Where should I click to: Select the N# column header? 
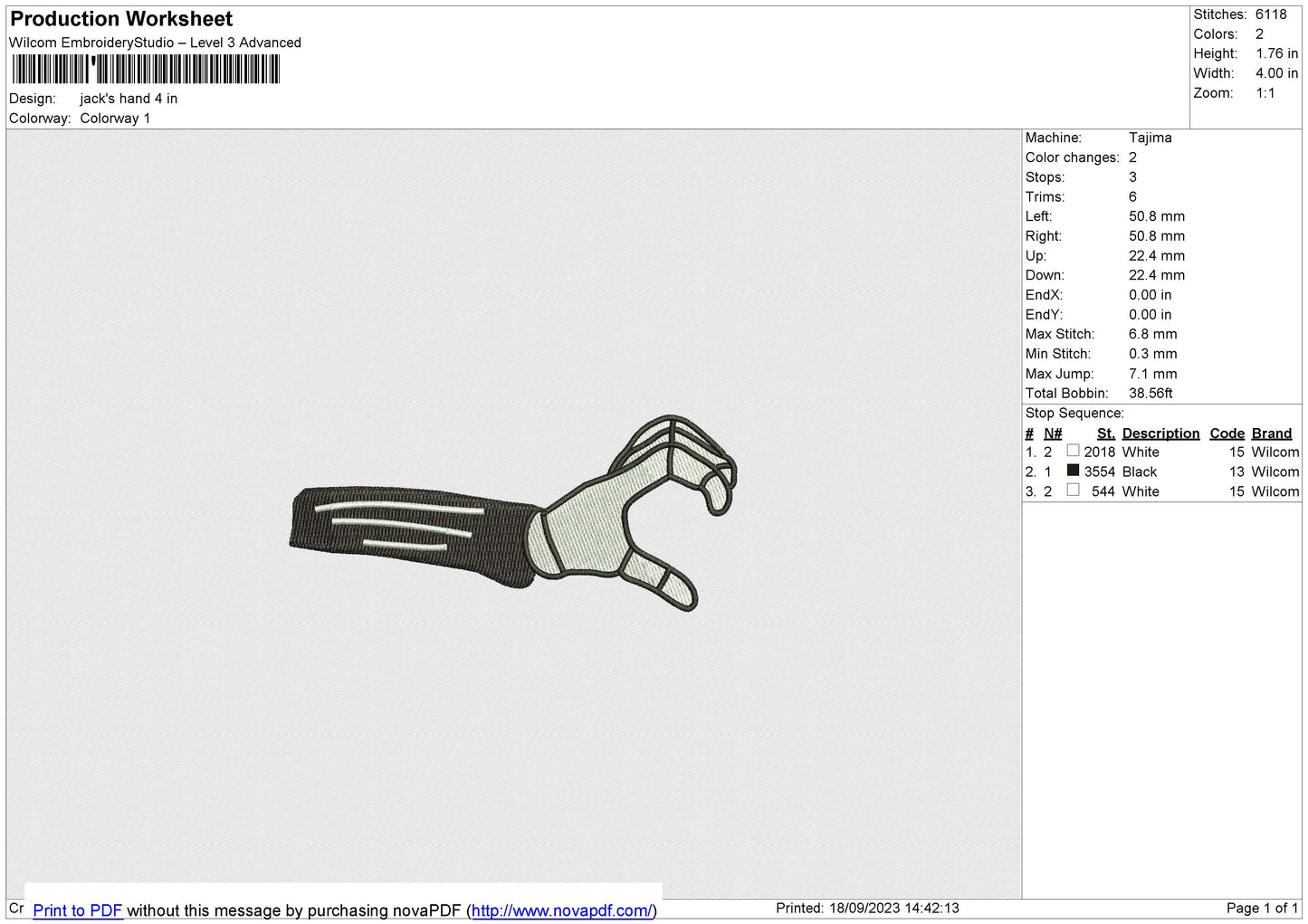[x=1053, y=433]
